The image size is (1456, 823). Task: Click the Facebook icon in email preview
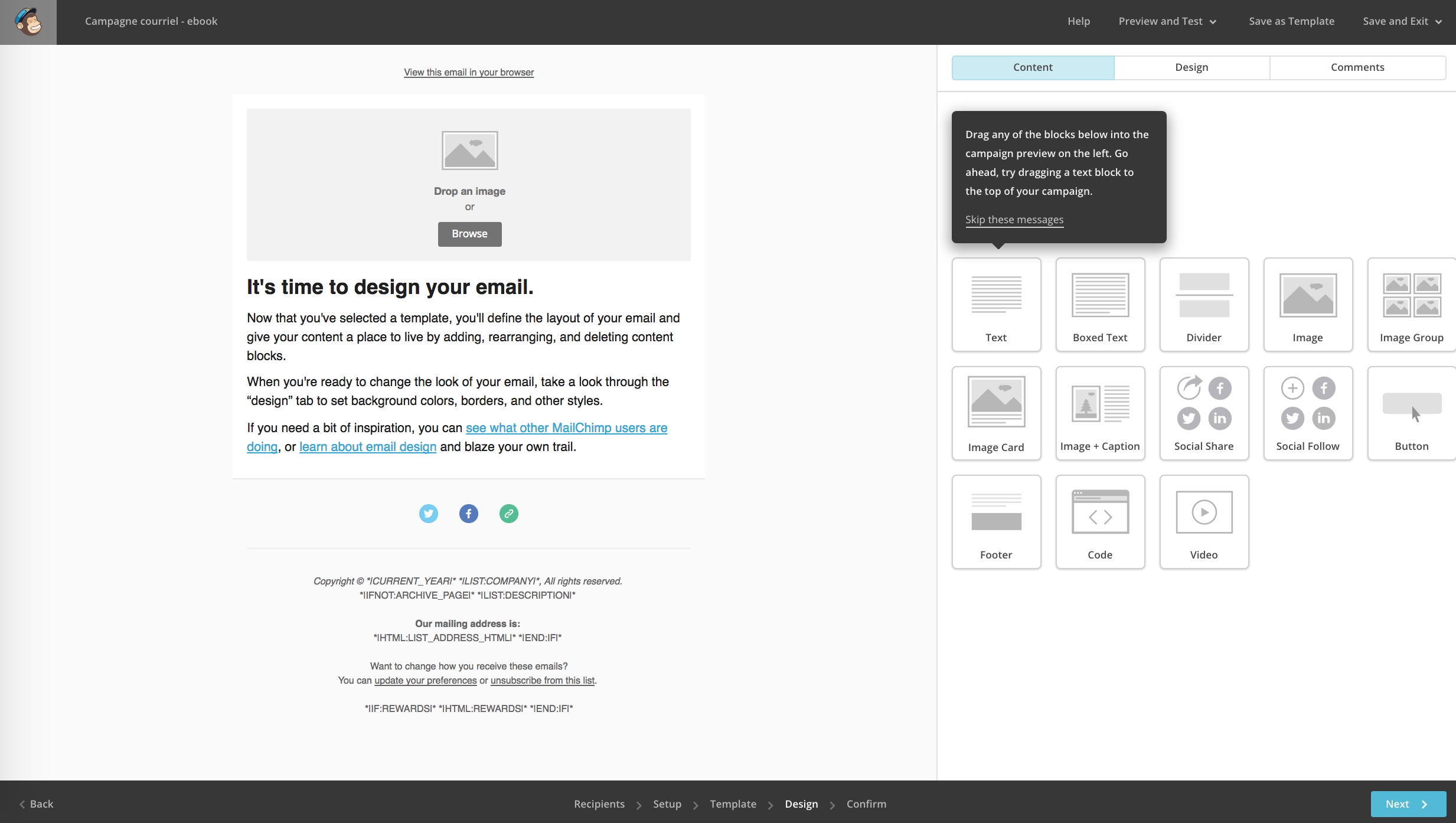(469, 514)
